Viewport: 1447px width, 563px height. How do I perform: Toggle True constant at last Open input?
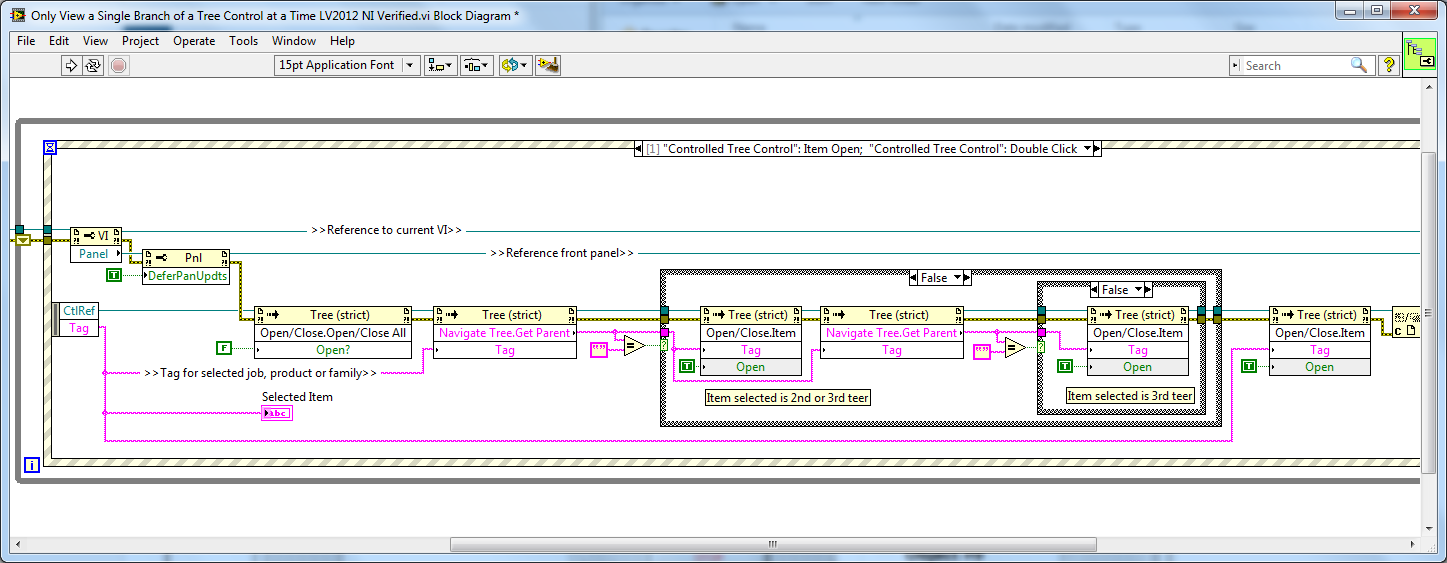tap(1249, 367)
